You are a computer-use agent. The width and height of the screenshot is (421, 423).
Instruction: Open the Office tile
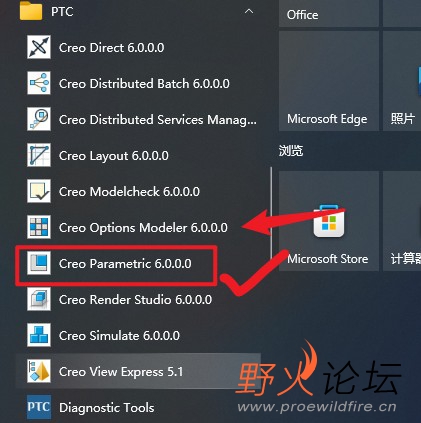tap(329, 13)
